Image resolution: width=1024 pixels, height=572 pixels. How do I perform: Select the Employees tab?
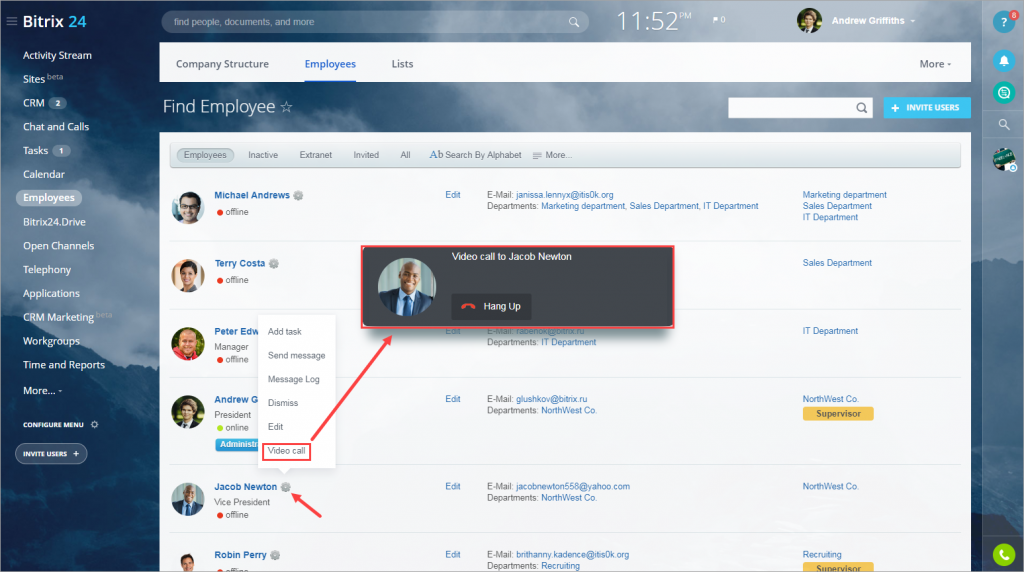330,64
